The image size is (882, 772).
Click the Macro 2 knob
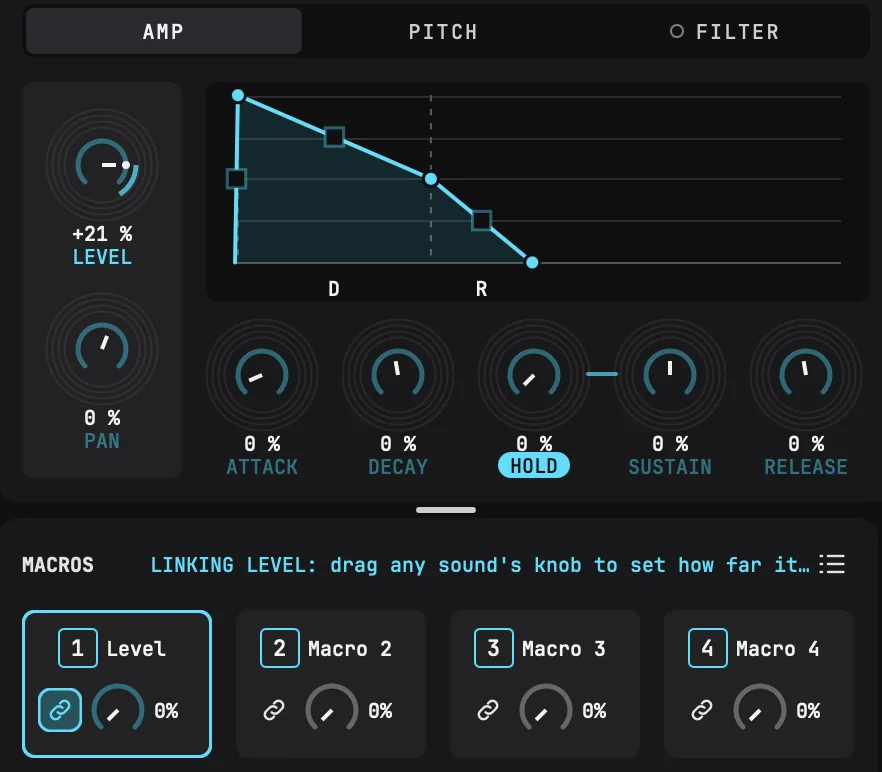click(x=331, y=710)
